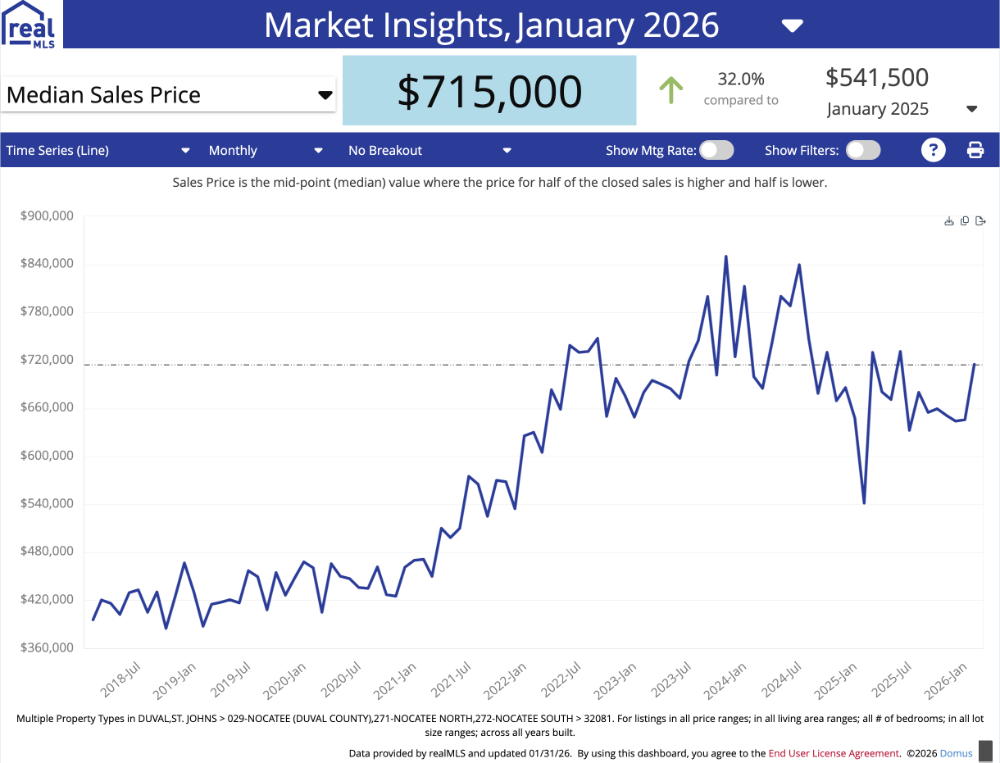Turn on the Show Filters switch
This screenshot has width=1000, height=763.
(x=862, y=149)
